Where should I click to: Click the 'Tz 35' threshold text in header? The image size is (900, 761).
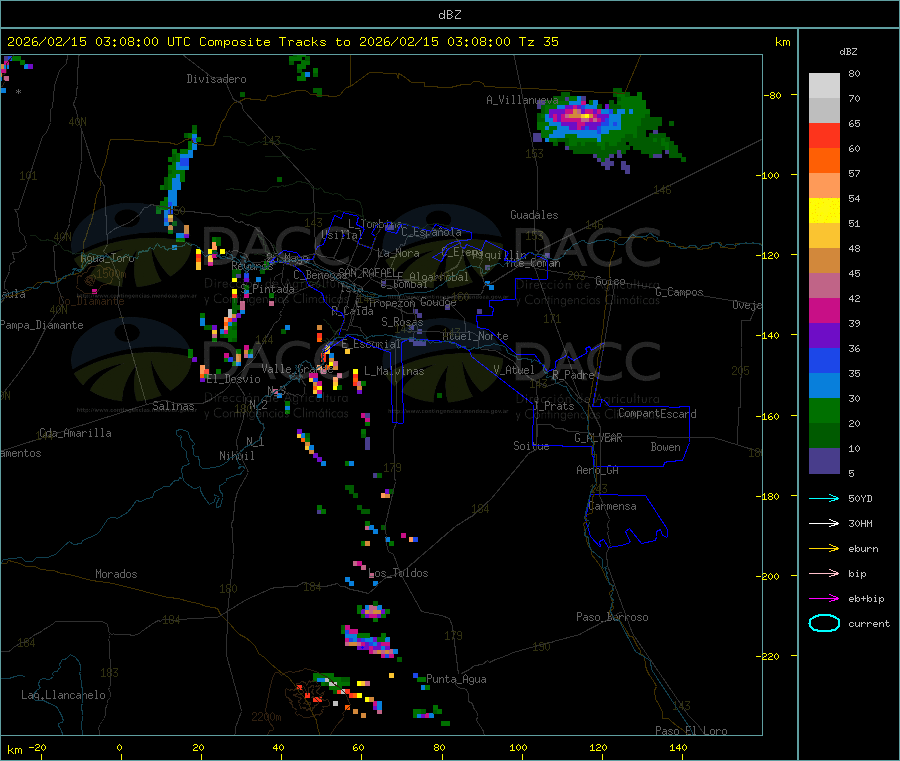pyautogui.click(x=538, y=42)
